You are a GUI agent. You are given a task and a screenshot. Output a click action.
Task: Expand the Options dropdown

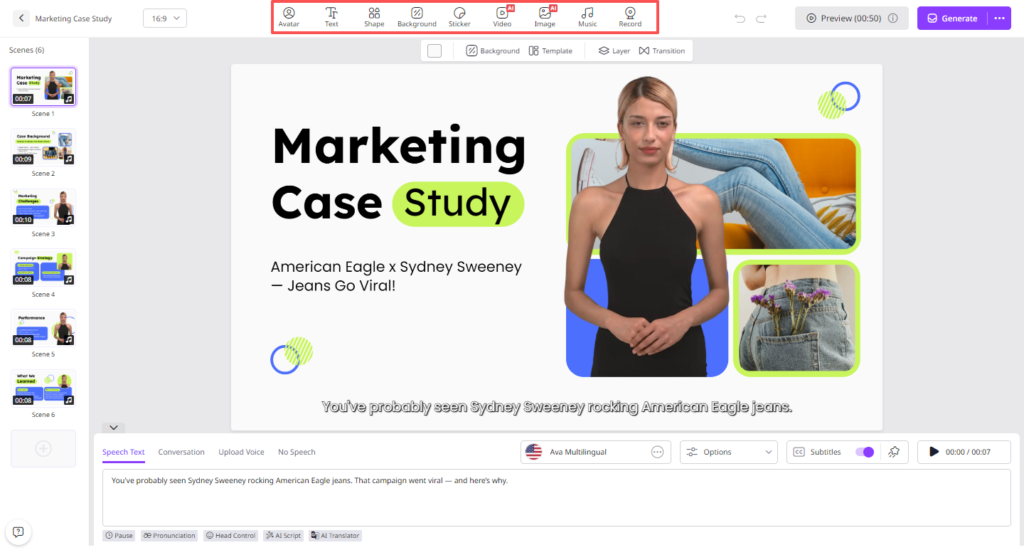(x=728, y=452)
